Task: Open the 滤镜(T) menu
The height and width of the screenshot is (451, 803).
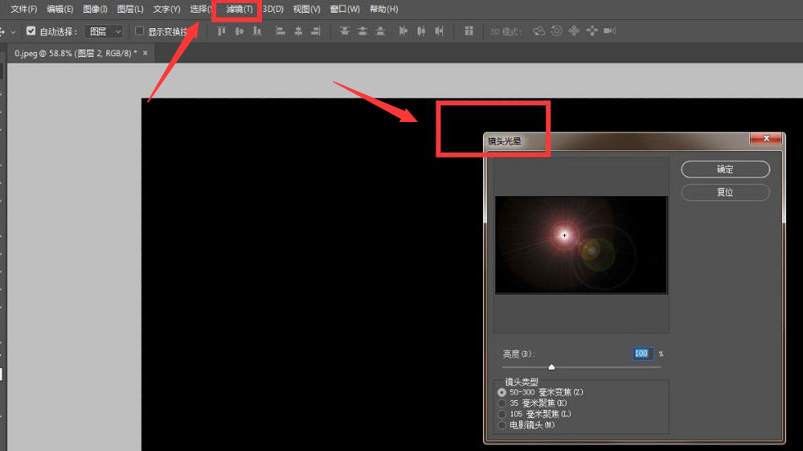Action: pyautogui.click(x=239, y=9)
